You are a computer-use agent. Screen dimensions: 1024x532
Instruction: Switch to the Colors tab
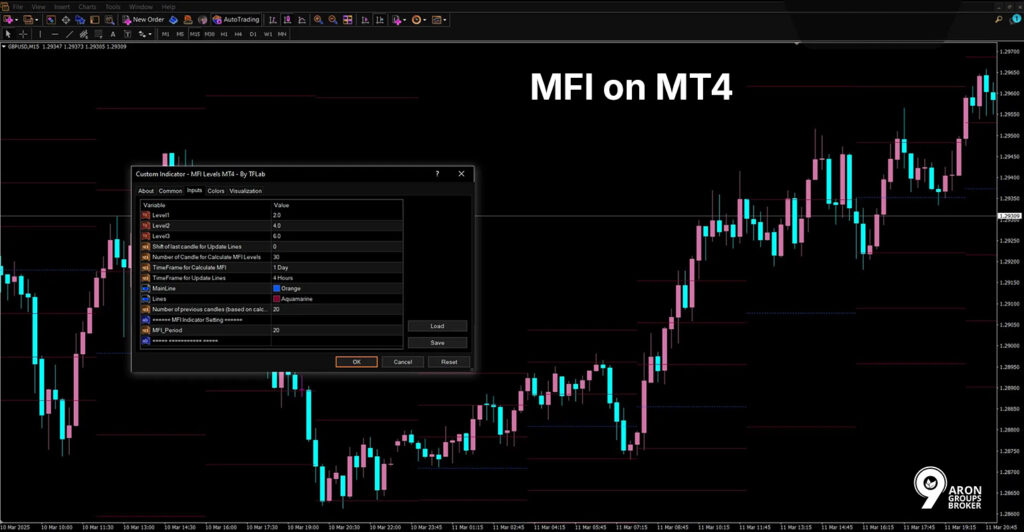216,191
